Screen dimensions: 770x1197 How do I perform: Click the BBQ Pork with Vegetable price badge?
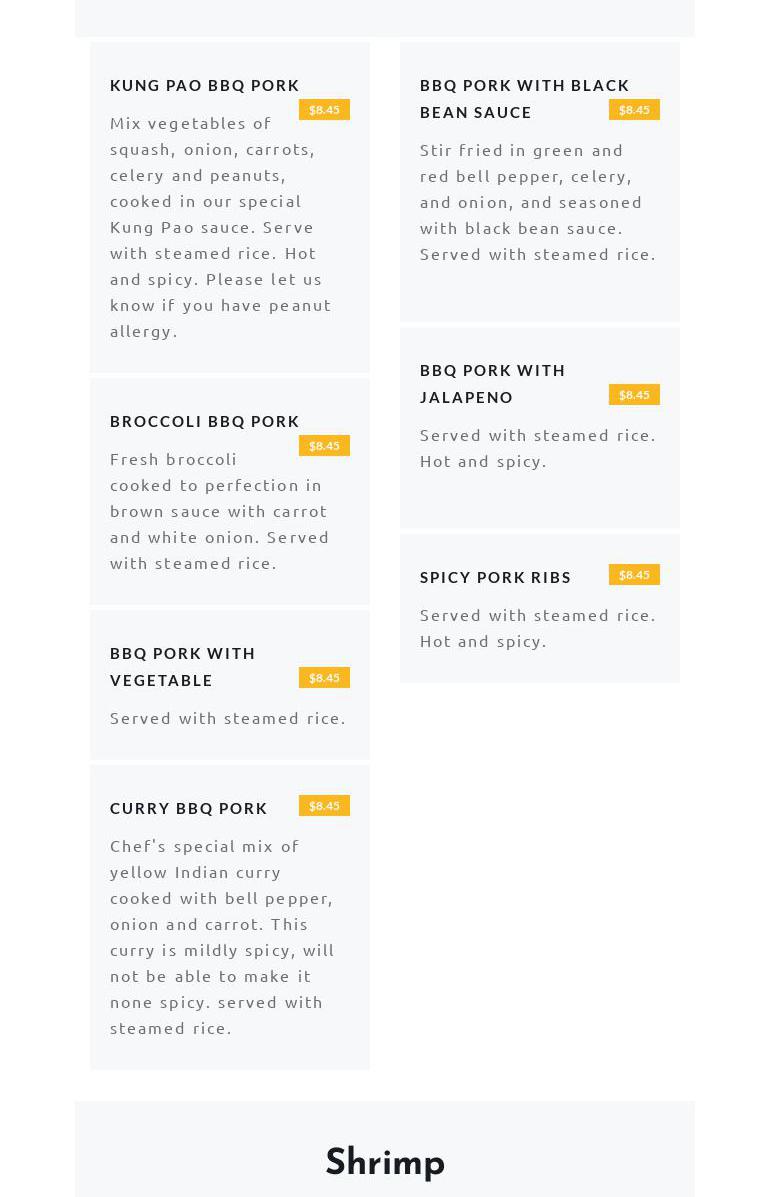324,678
